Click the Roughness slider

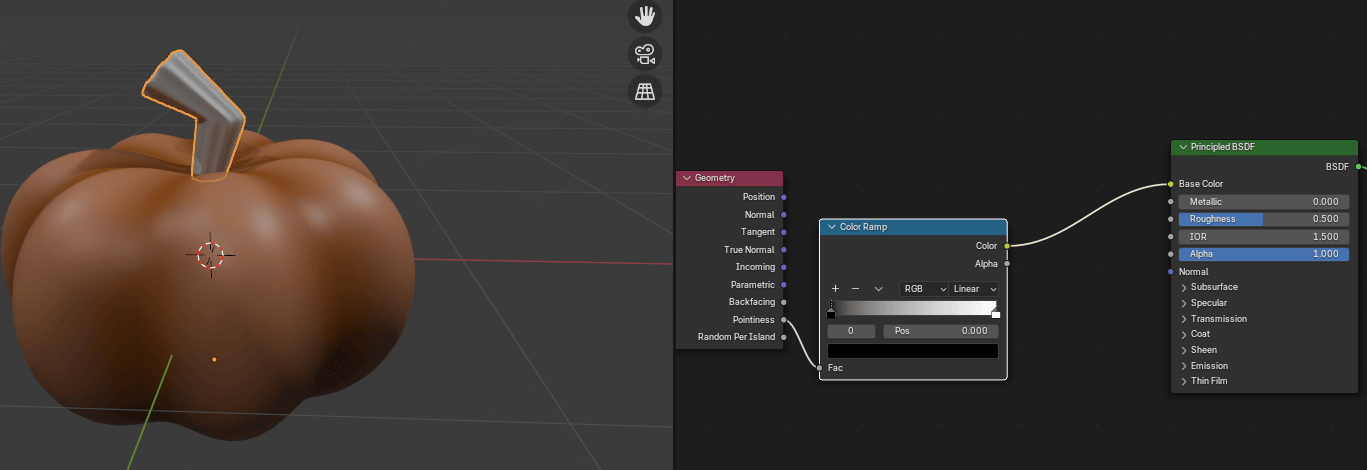coord(1264,219)
